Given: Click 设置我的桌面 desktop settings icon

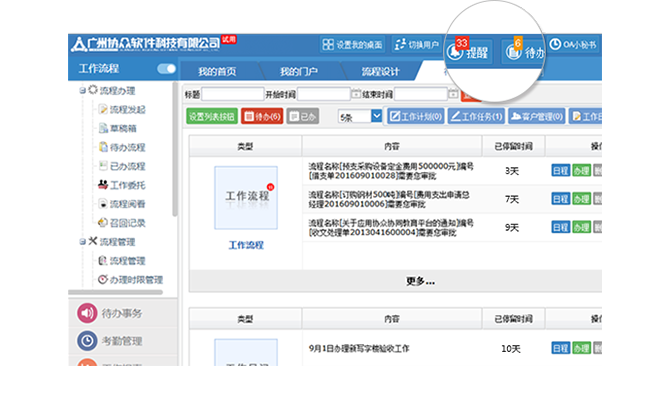Looking at the screenshot, I should pyautogui.click(x=329, y=45).
